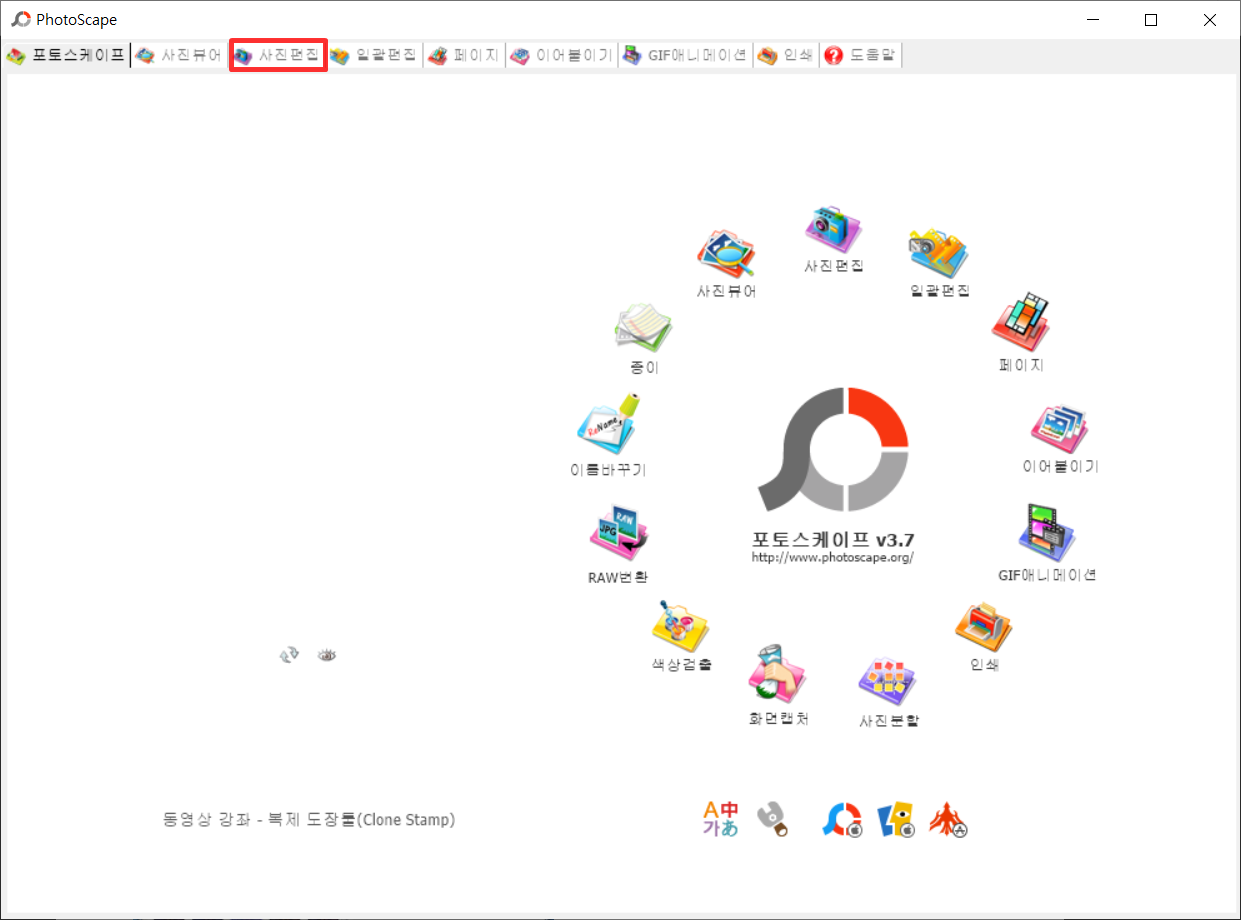The height and width of the screenshot is (920, 1241).
Task: Switch to the GIF애니메이션 tab in tab bar
Action: click(685, 55)
